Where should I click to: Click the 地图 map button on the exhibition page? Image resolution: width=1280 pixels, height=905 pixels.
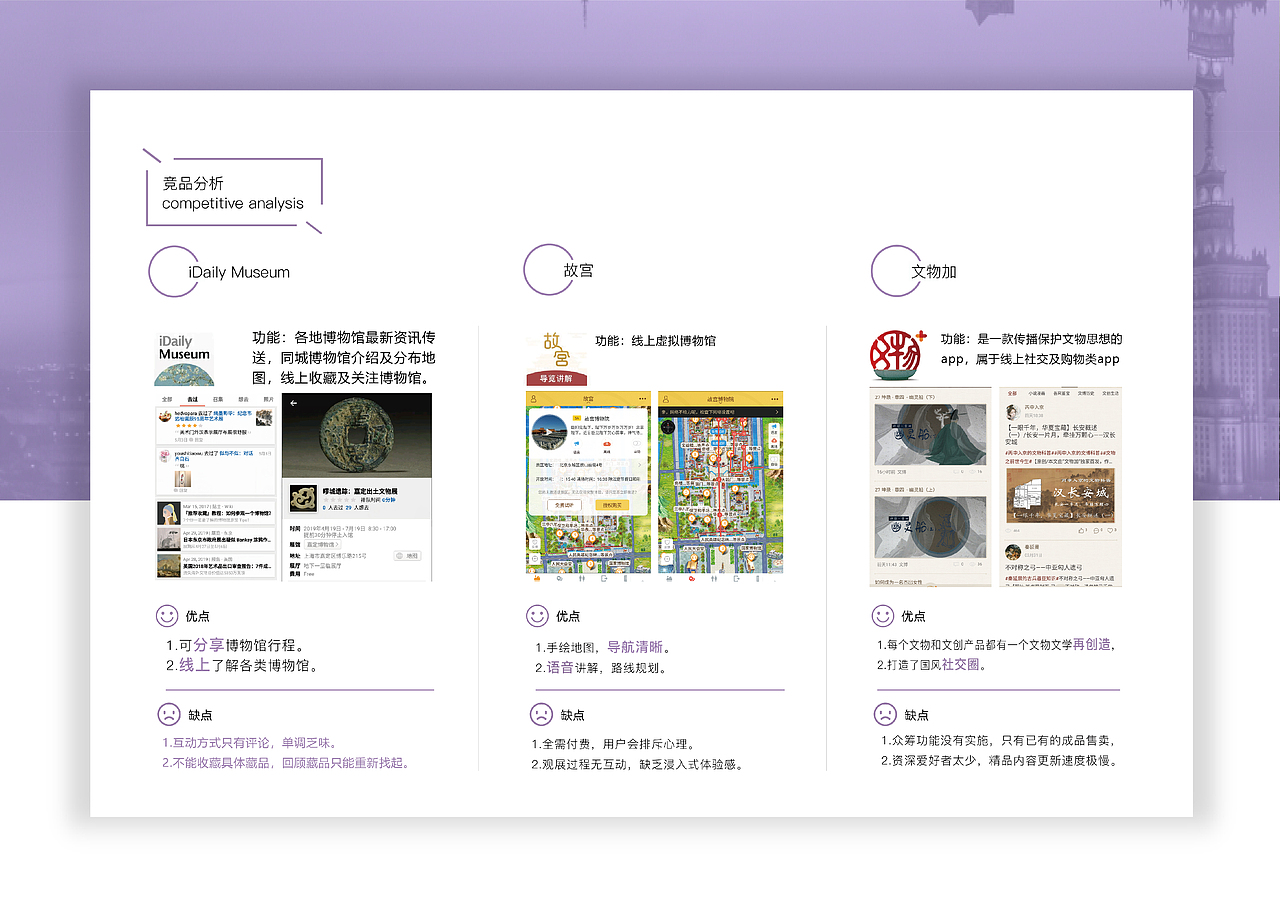408,555
